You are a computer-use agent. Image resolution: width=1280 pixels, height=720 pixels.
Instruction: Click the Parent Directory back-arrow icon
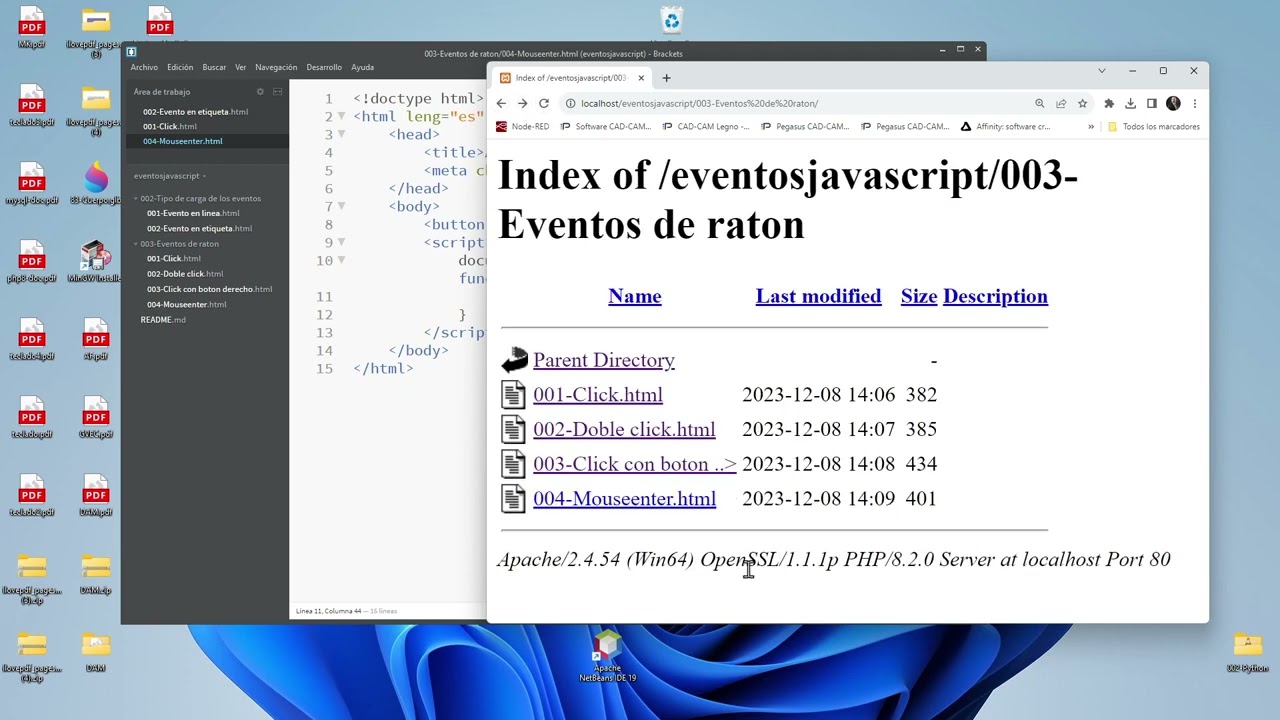click(x=514, y=360)
